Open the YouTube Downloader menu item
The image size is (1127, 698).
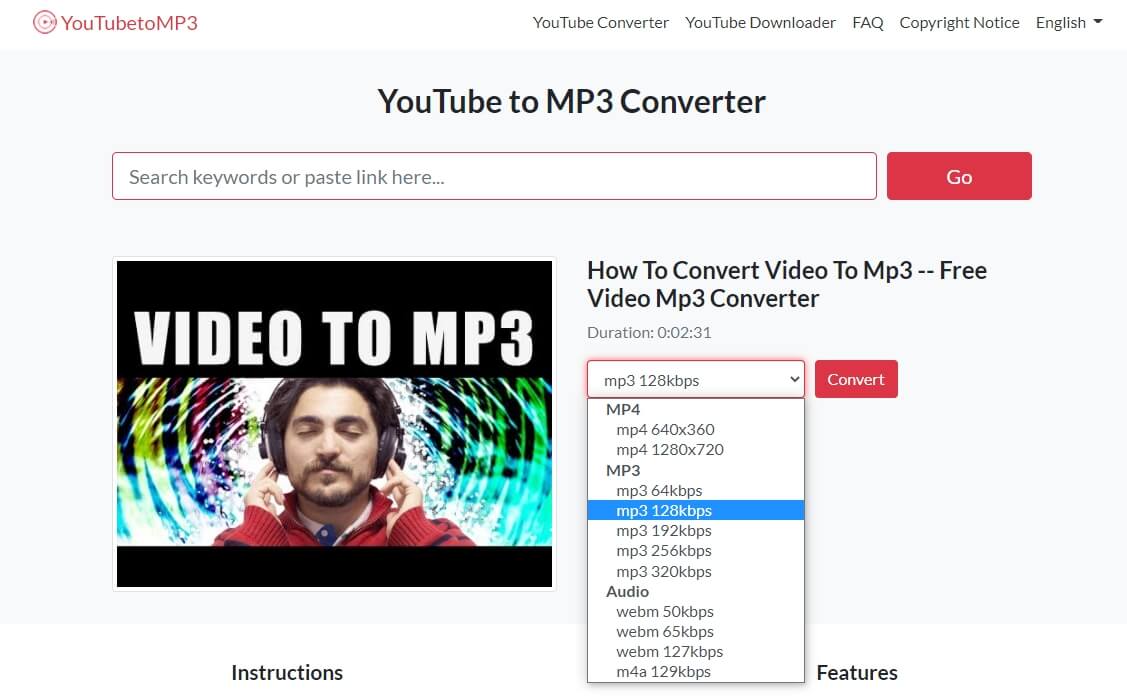click(761, 22)
